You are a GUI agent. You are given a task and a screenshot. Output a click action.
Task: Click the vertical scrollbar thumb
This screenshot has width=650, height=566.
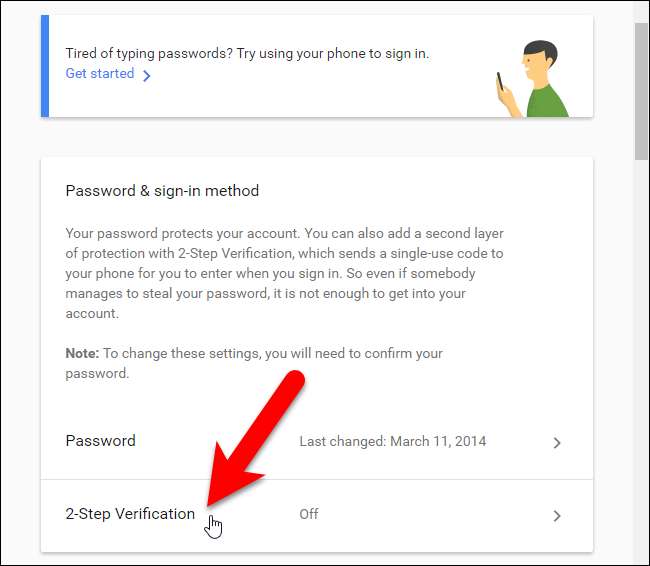click(641, 90)
